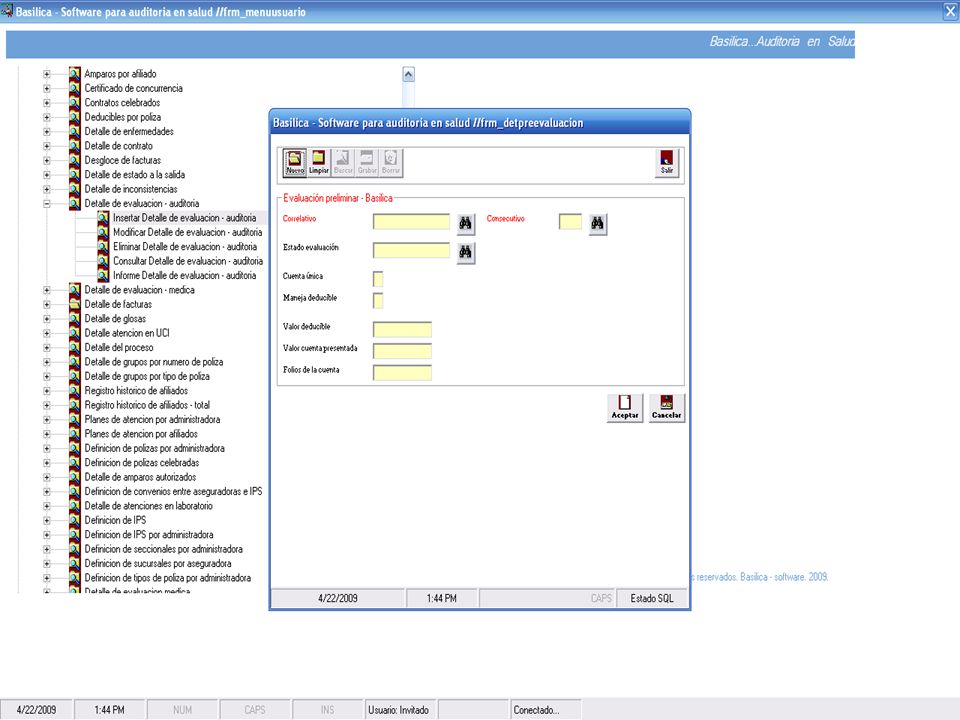Click the Borrar toolbar icon
Image resolution: width=960 pixels, height=720 pixels.
[x=391, y=163]
